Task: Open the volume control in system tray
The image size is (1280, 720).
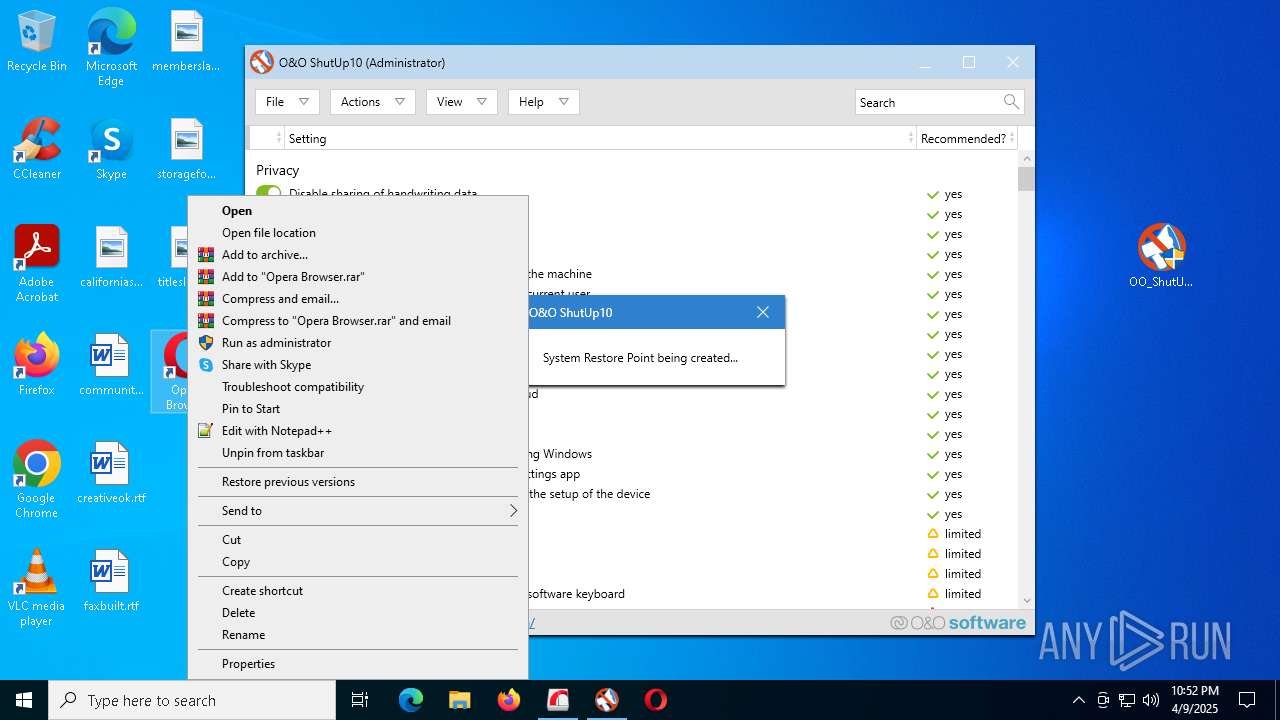Action: click(1151, 700)
